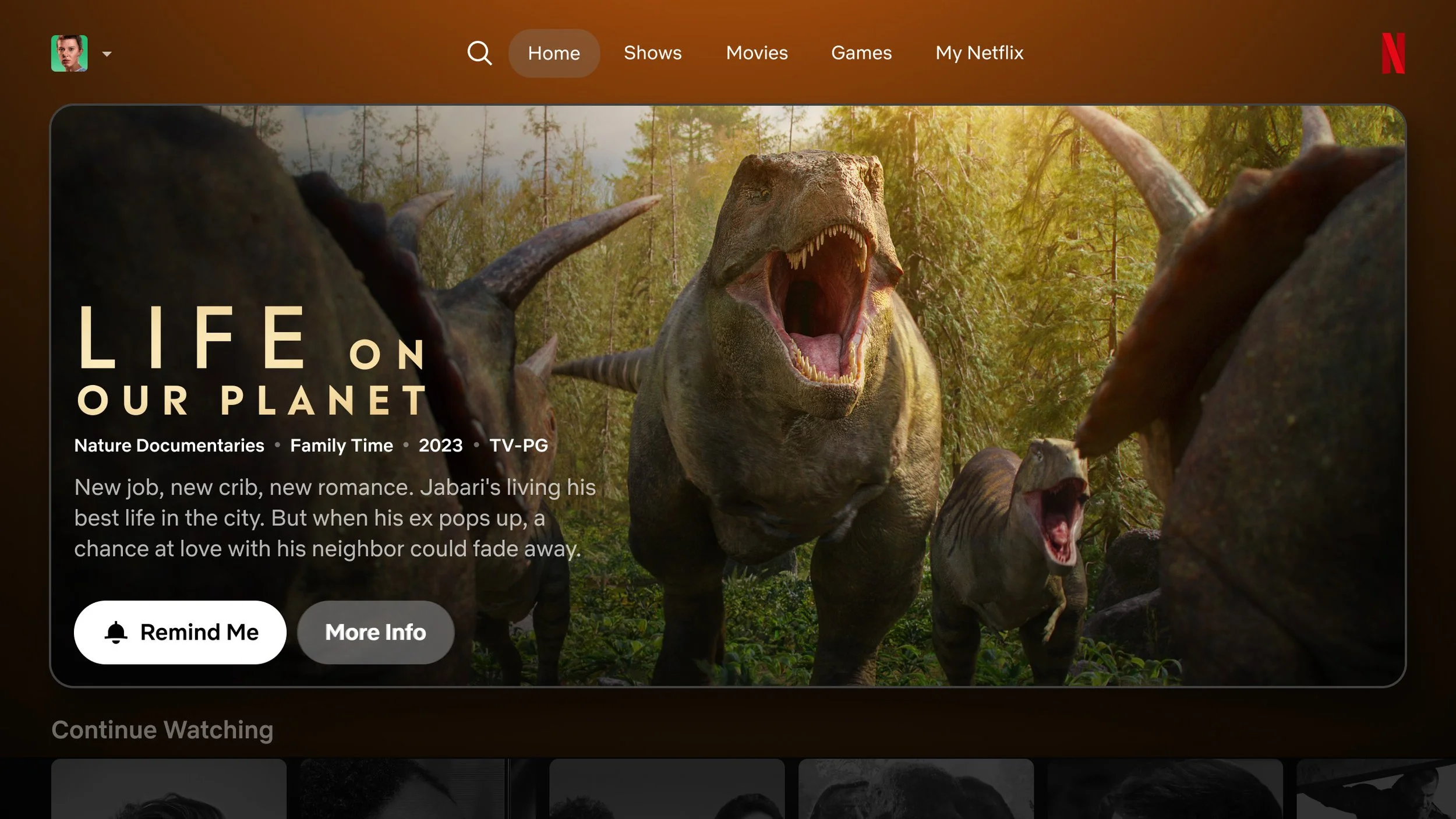This screenshot has height=819, width=1456.
Task: Open the fourth Continue Watching thumbnail
Action: pos(916,789)
